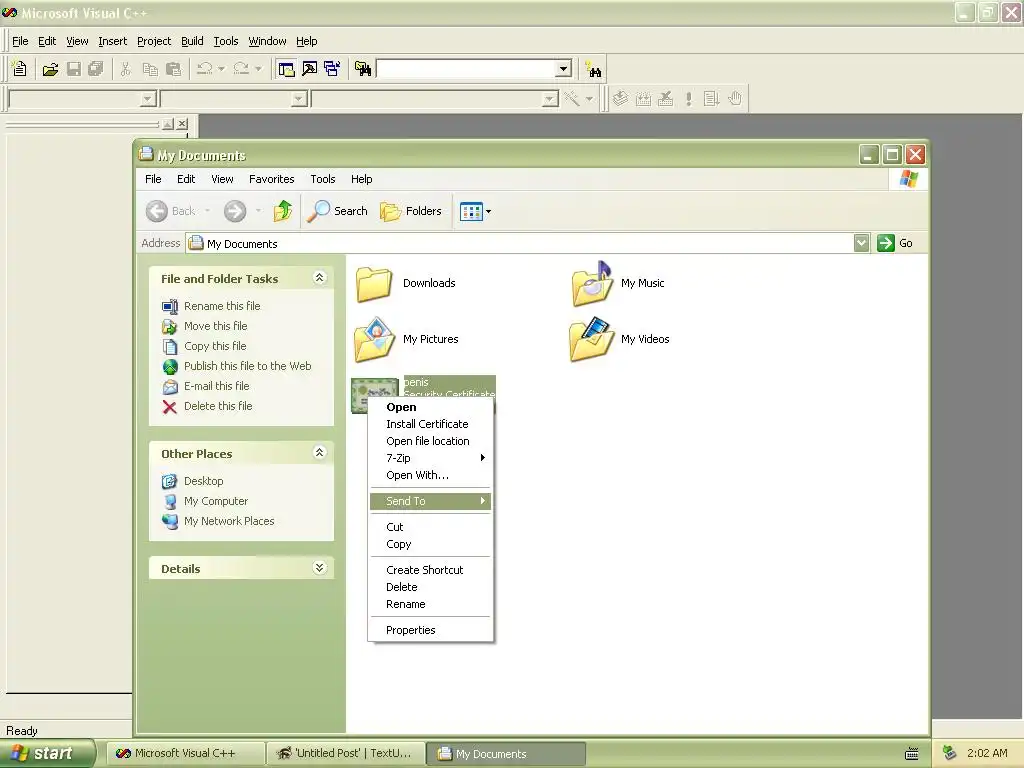
Task: Click the Redo arrow icon in Visual C++
Action: pos(241,69)
